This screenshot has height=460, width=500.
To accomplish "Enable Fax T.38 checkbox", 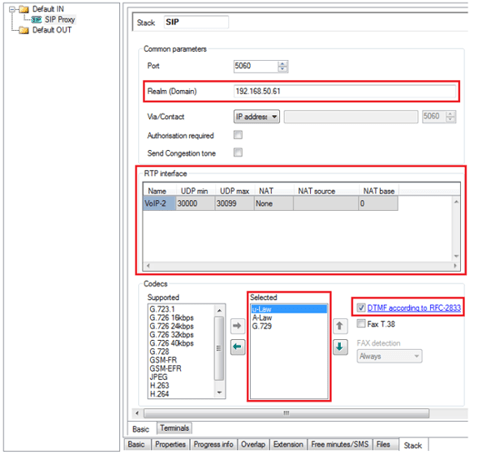I will [x=361, y=323].
